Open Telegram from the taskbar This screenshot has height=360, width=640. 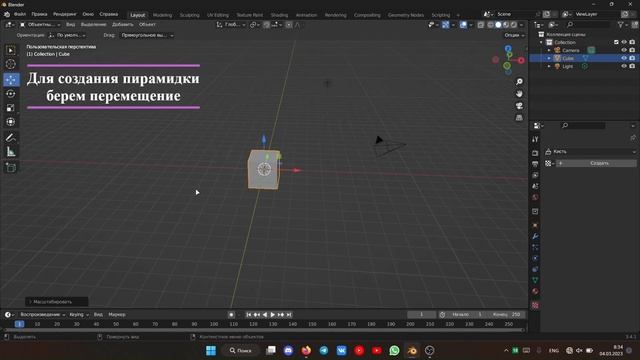(324, 351)
